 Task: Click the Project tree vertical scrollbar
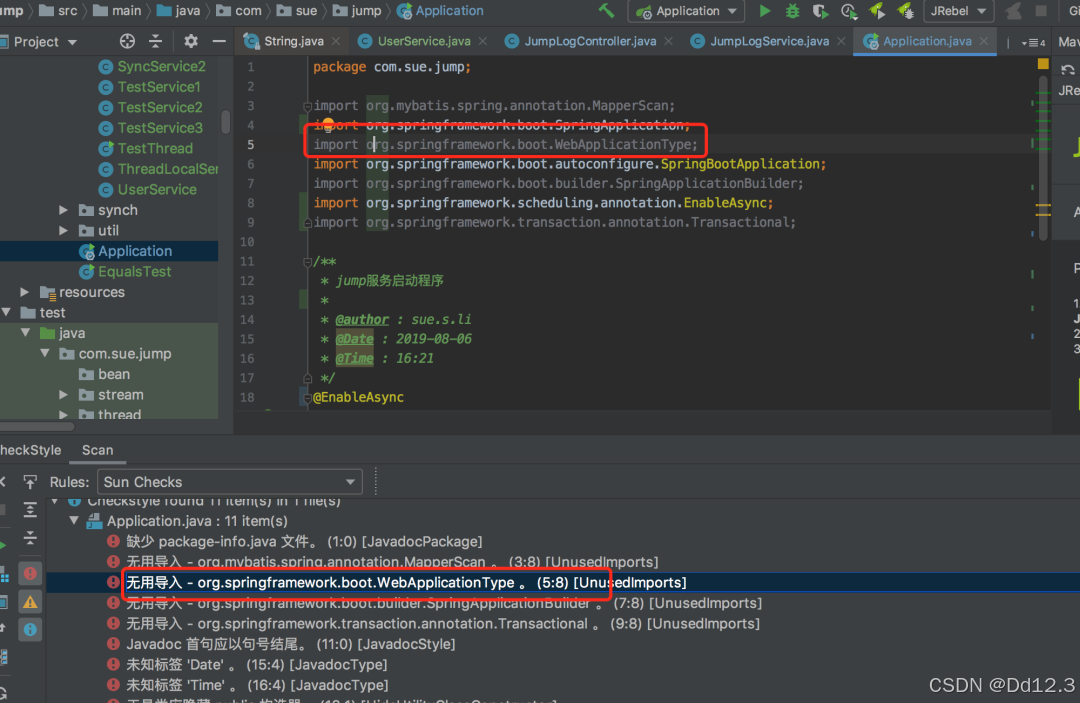(226, 122)
